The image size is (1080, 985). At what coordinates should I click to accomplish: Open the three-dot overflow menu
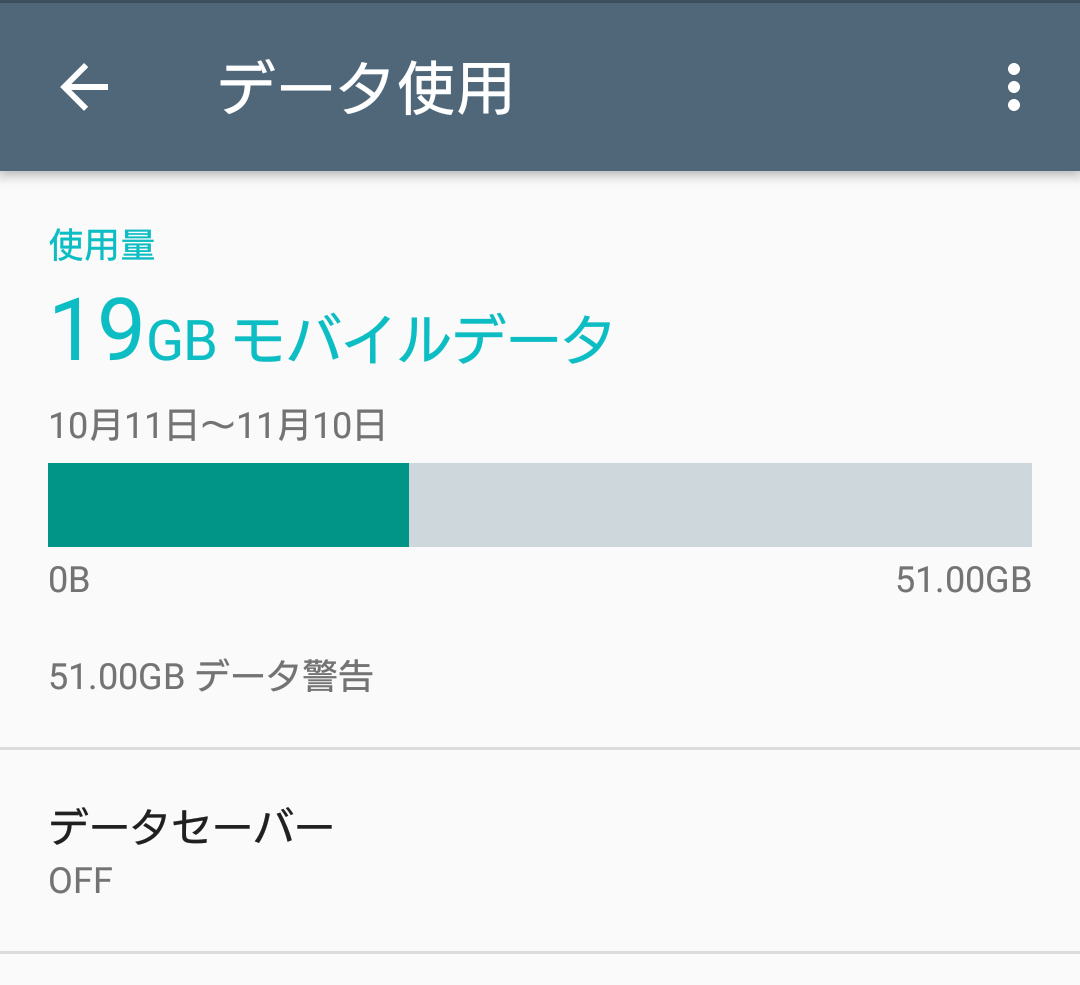click(x=1014, y=88)
